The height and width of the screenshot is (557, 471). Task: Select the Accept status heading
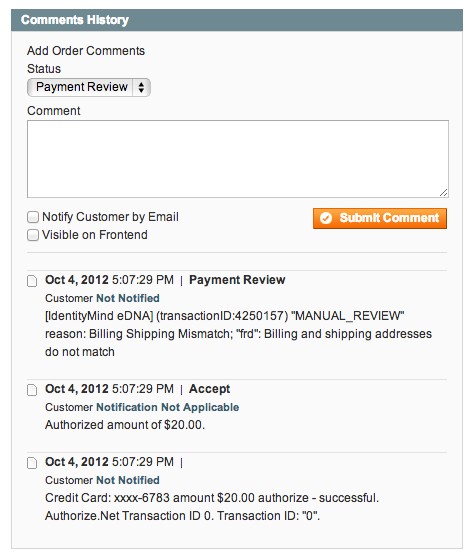tap(209, 389)
